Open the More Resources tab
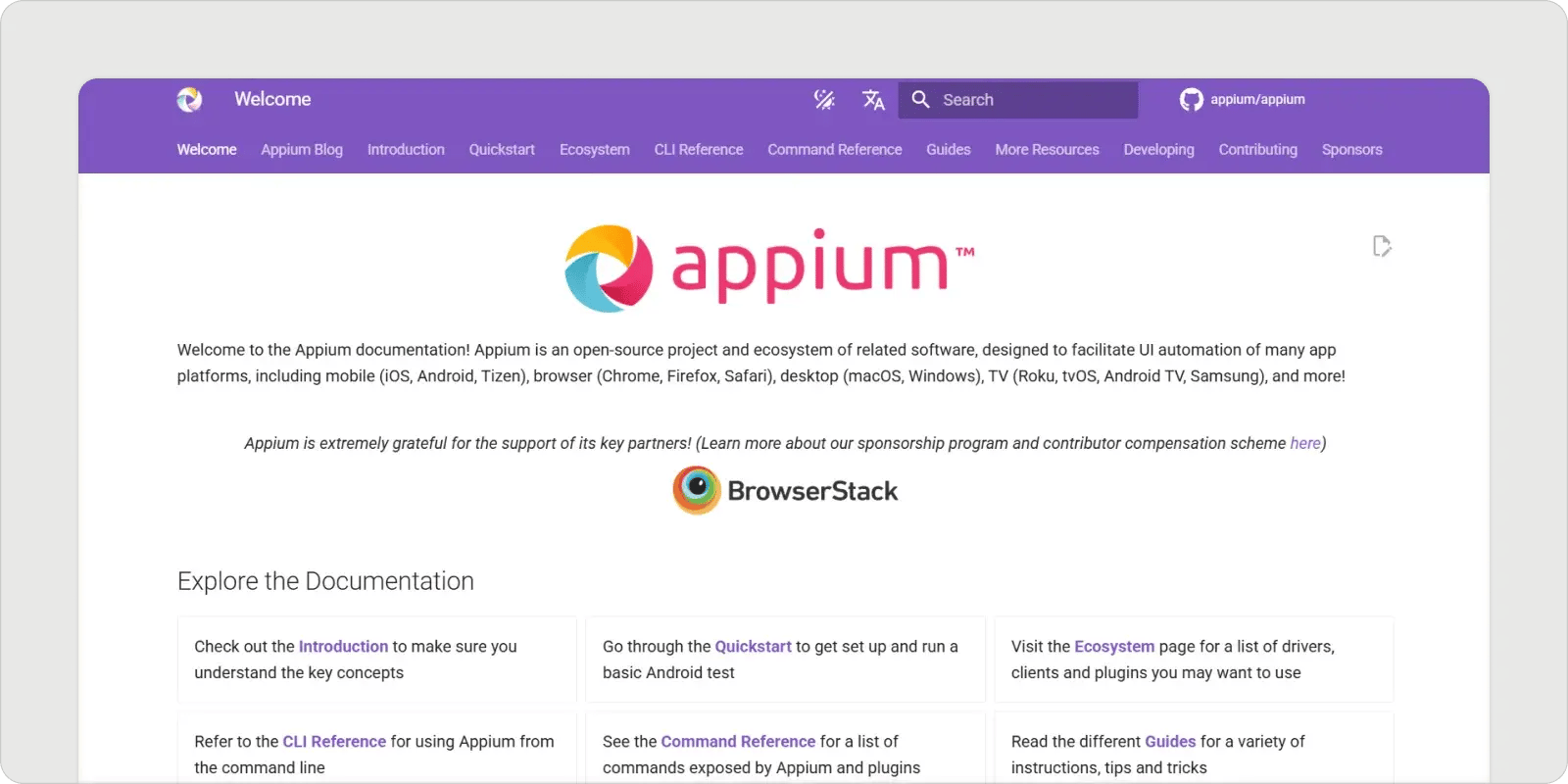1568x784 pixels. (x=1047, y=149)
